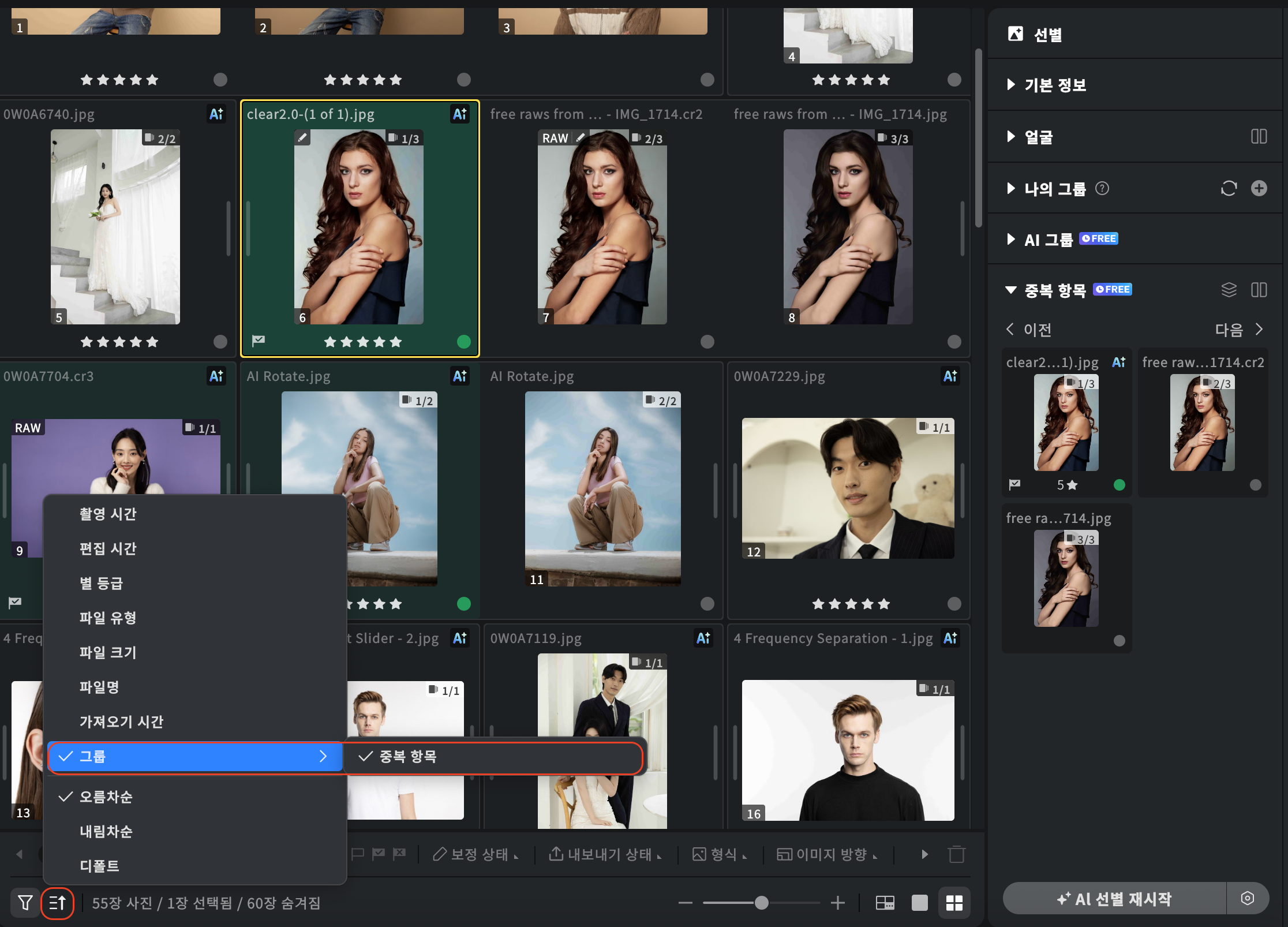Open the 보정 상태 filter dropdown
The height and width of the screenshot is (927, 1288).
477,854
